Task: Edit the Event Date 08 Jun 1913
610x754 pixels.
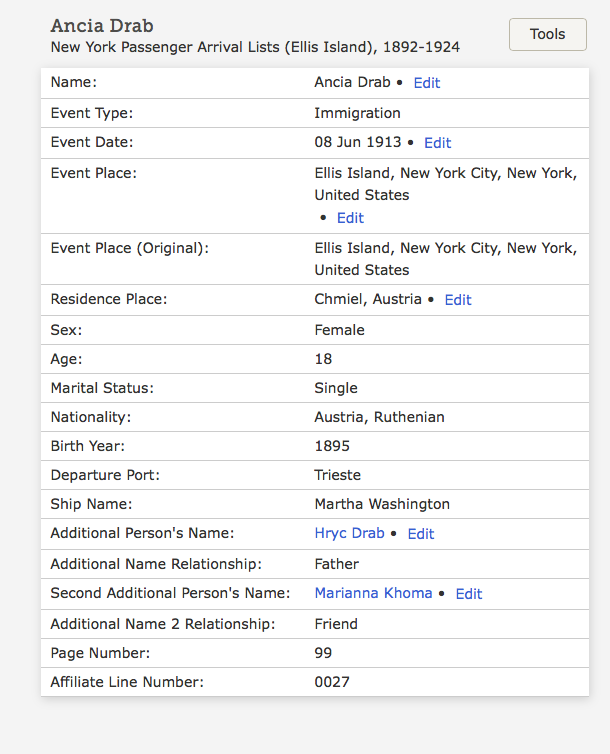Action: [437, 143]
